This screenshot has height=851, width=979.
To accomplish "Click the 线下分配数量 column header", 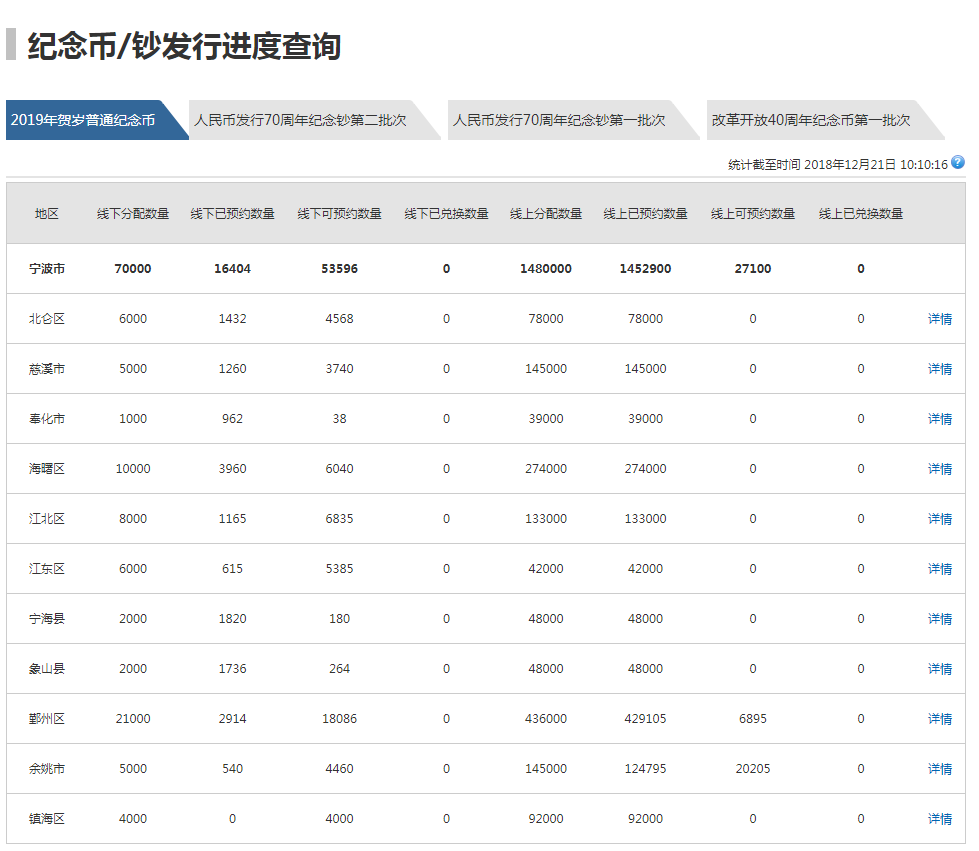I will pyautogui.click(x=133, y=214).
